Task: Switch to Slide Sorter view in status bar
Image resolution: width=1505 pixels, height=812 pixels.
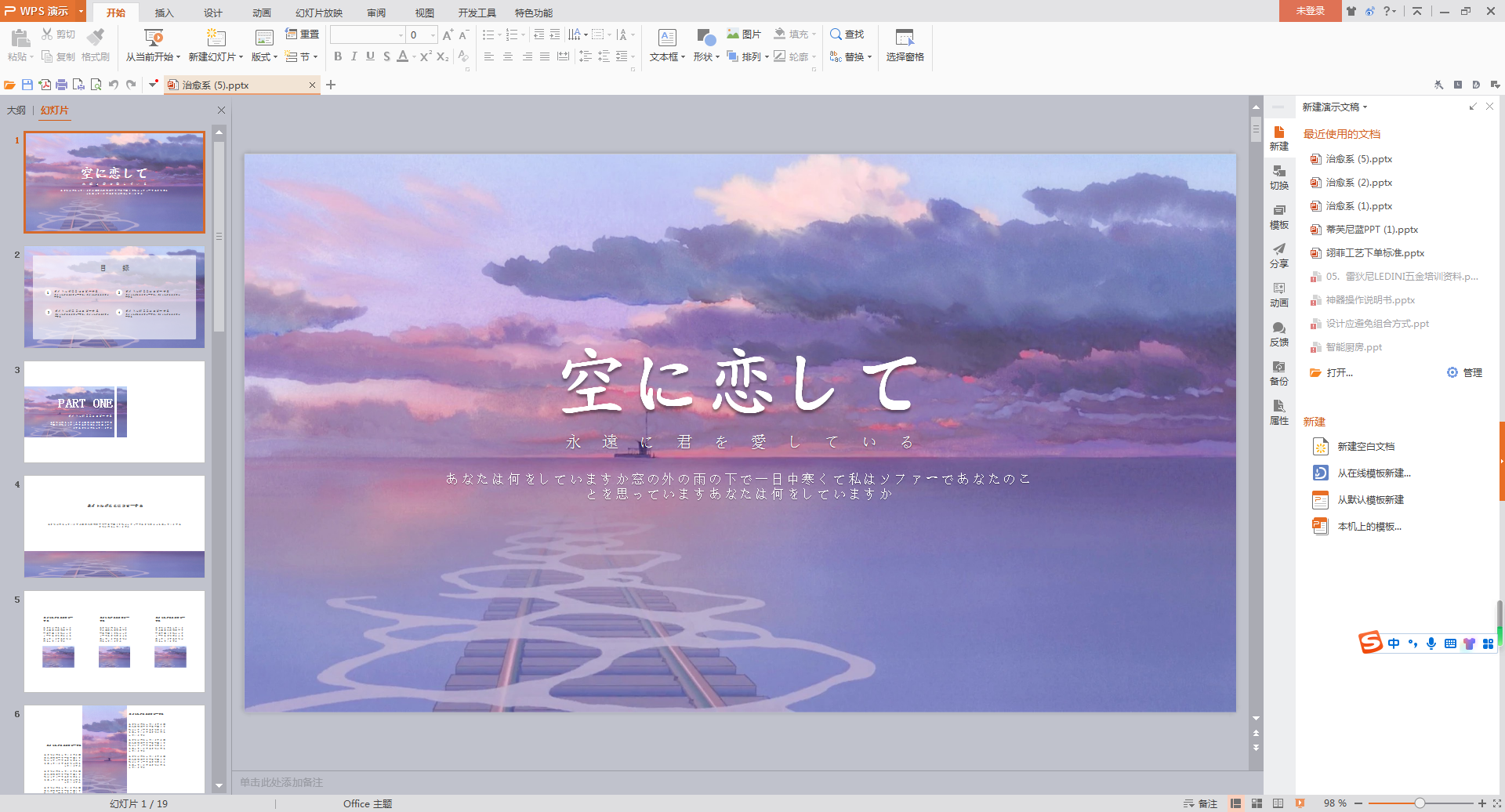Action: [1257, 803]
